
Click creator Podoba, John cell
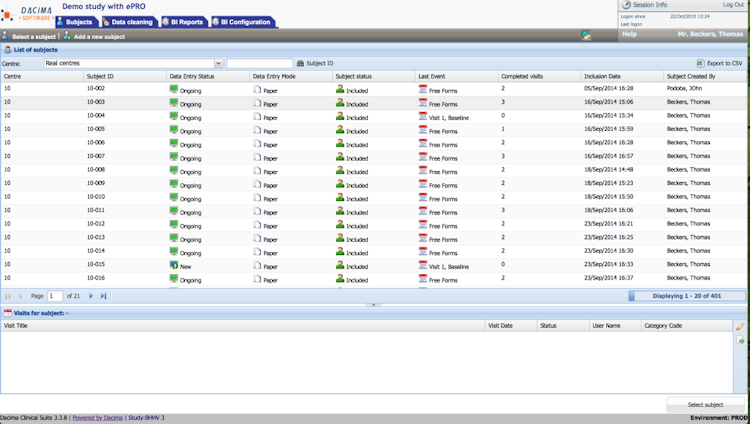click(x=684, y=89)
